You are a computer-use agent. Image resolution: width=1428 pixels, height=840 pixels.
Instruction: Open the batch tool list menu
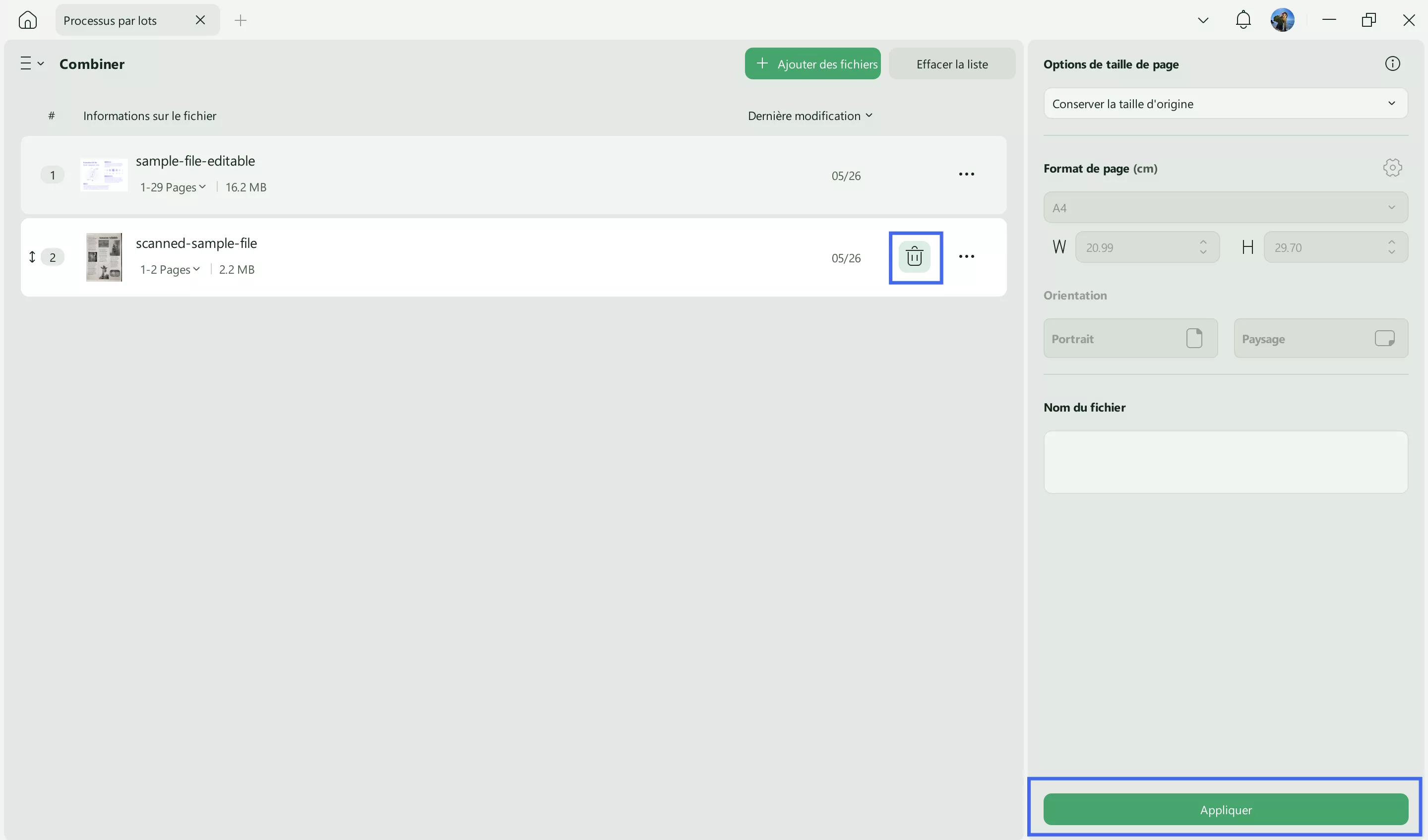pos(32,63)
